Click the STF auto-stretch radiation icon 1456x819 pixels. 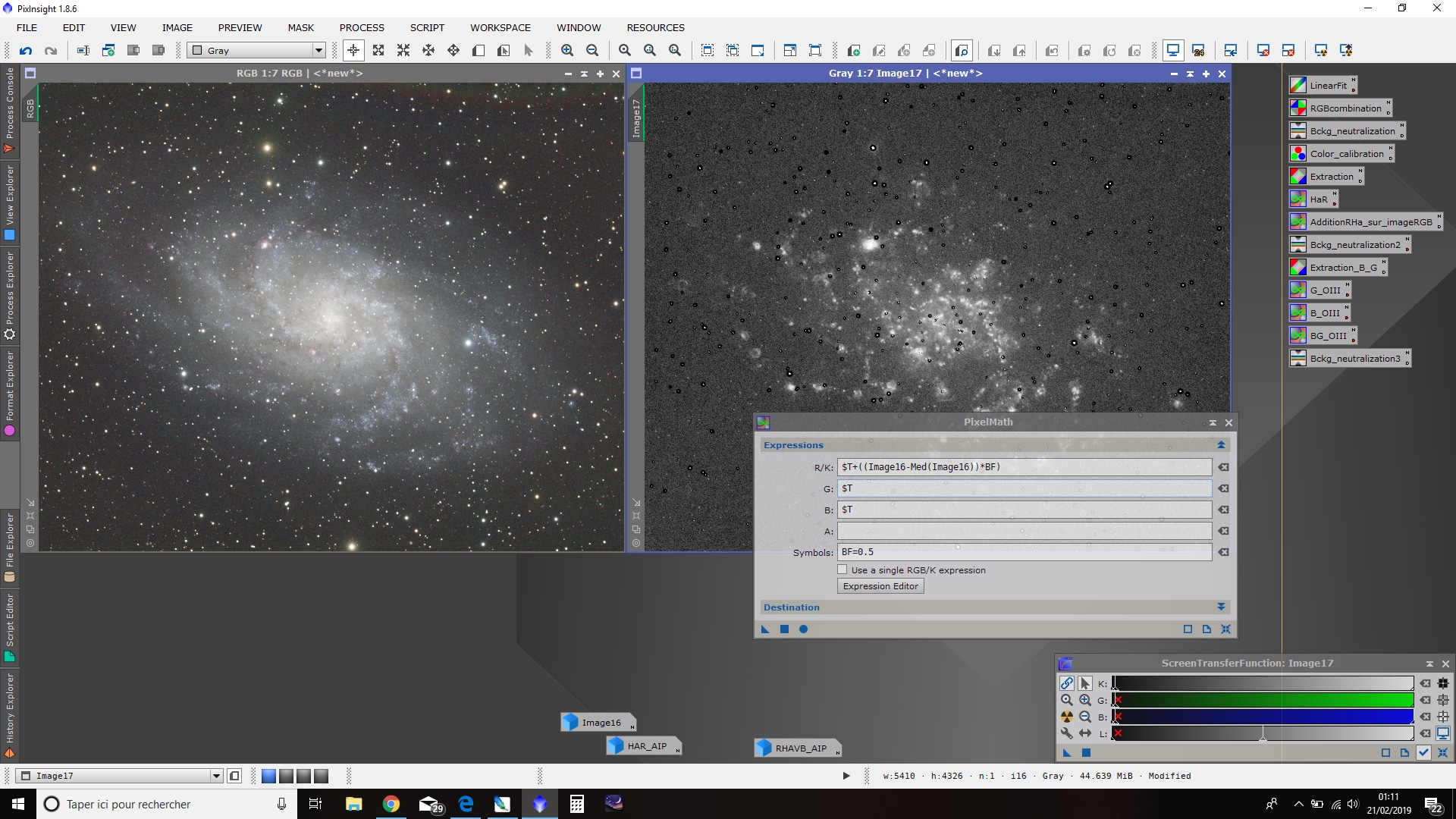(1067, 717)
